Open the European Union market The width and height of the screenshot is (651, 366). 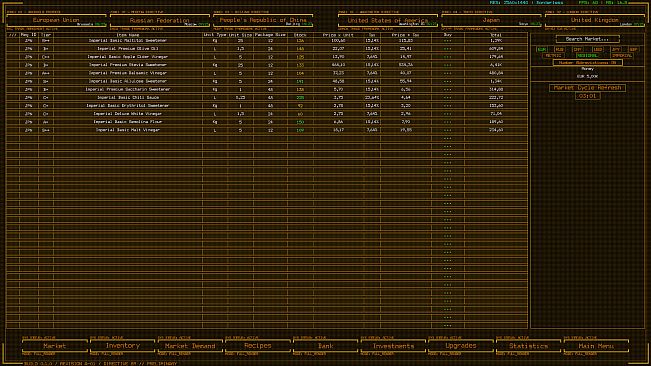point(56,20)
